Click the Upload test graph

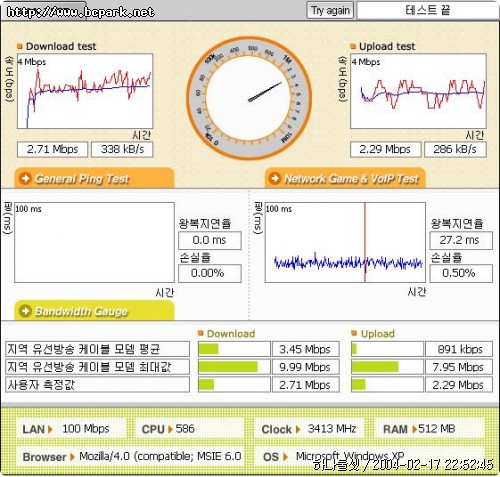[418, 91]
